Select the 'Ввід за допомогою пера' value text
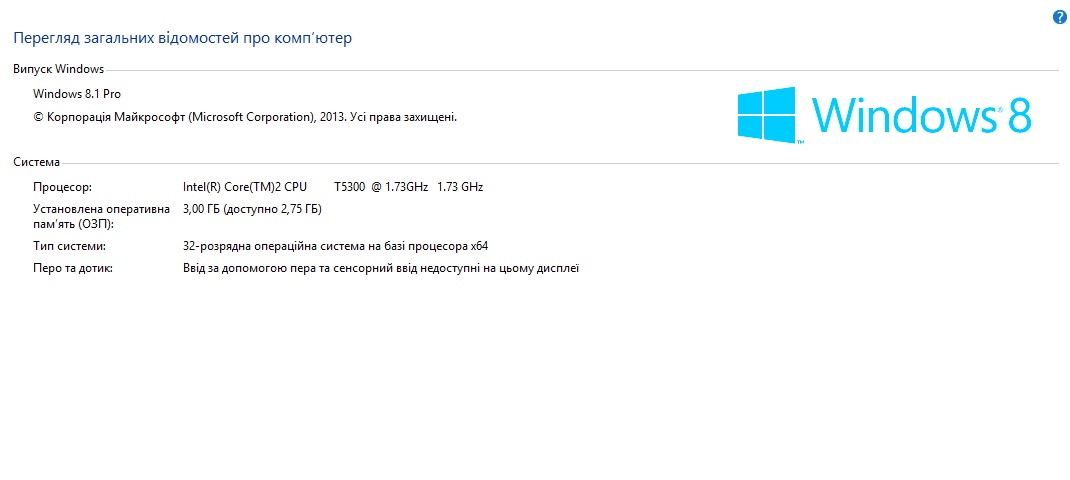Viewport: 1070px width, 480px height. (x=381, y=269)
